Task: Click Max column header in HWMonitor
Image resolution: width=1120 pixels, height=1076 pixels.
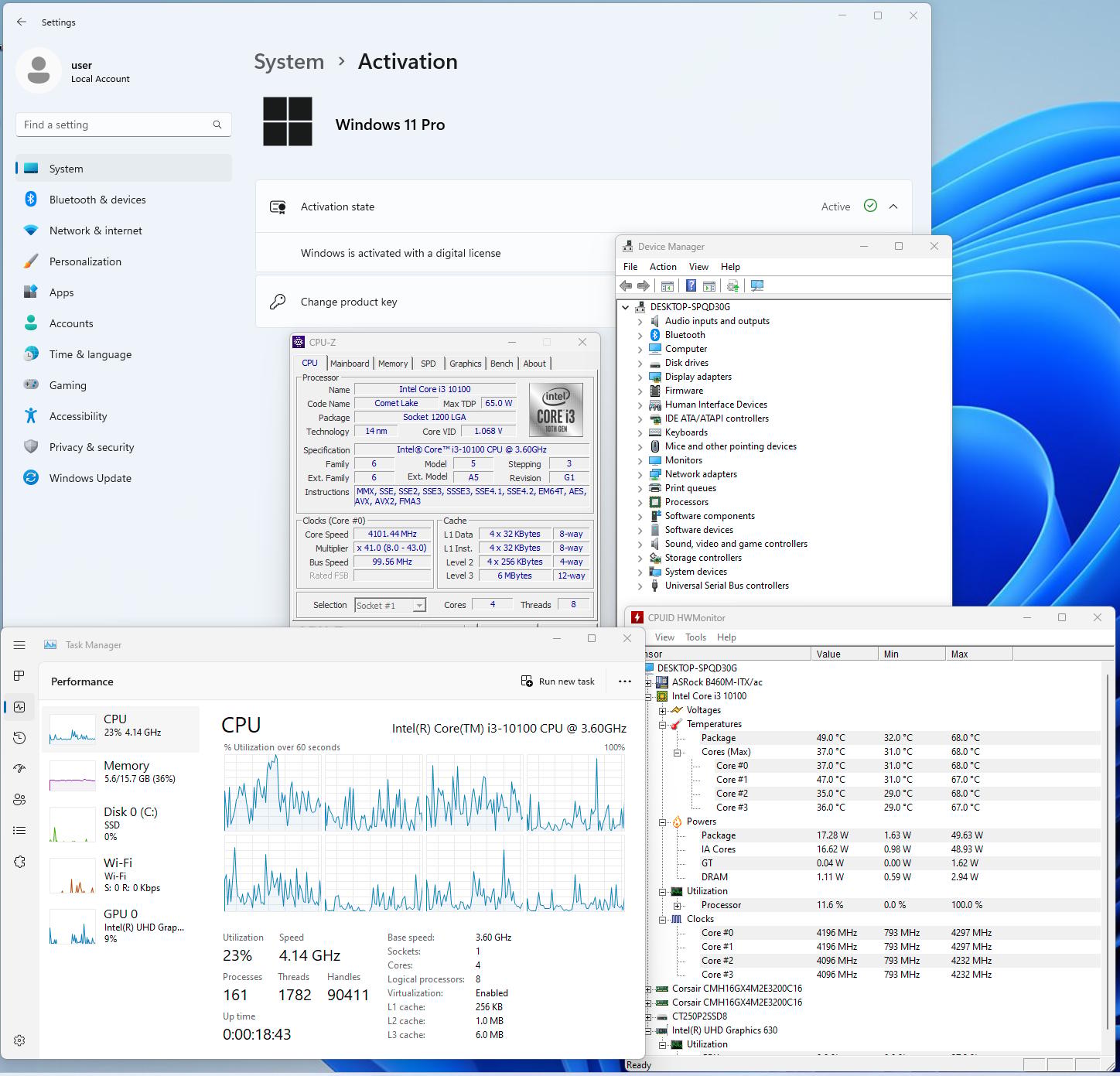Action: tap(978, 654)
